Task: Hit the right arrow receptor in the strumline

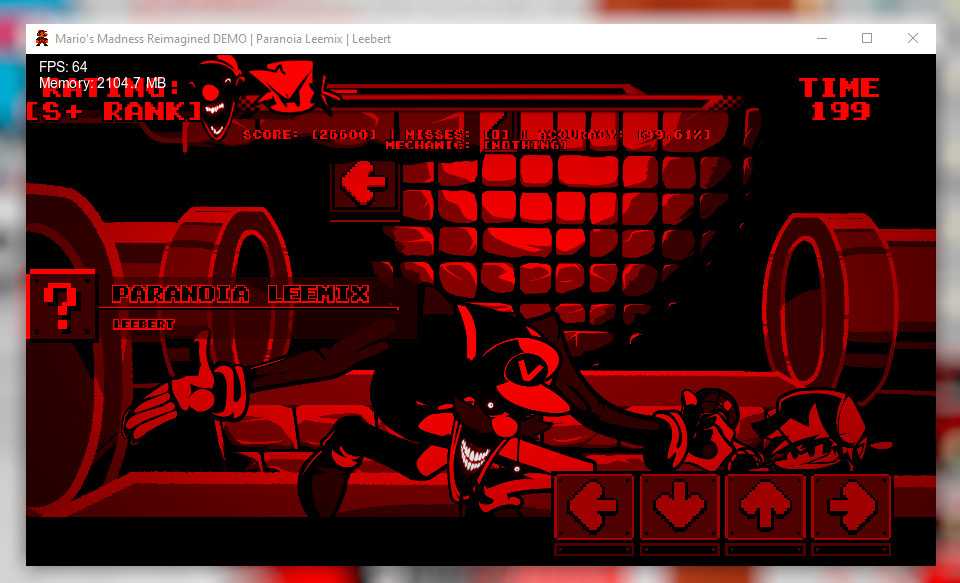Action: (x=851, y=506)
